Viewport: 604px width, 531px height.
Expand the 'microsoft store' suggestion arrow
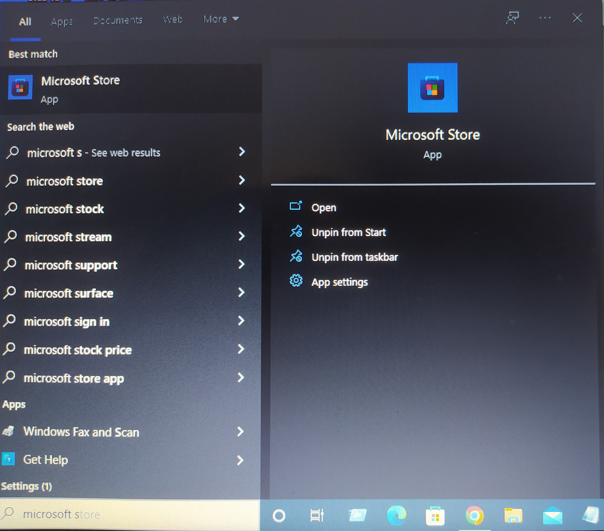pos(242,180)
